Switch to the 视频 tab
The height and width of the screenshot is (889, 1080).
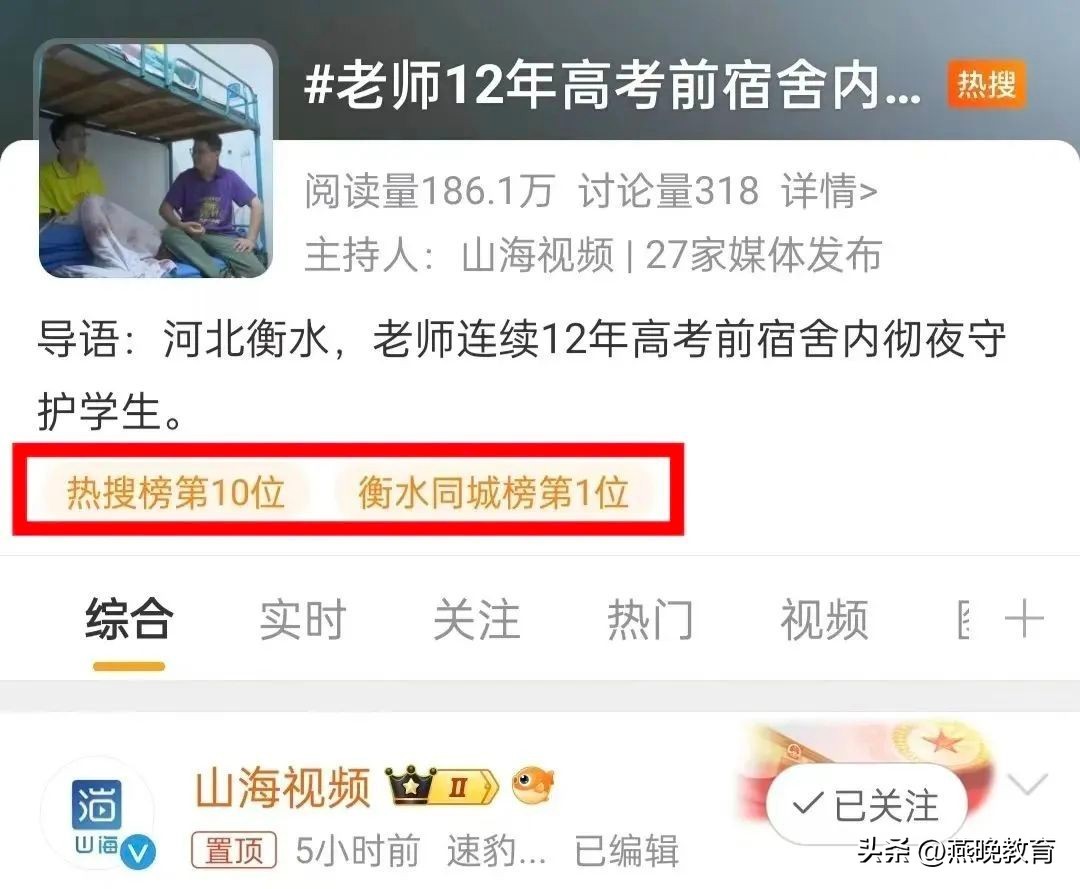click(824, 620)
